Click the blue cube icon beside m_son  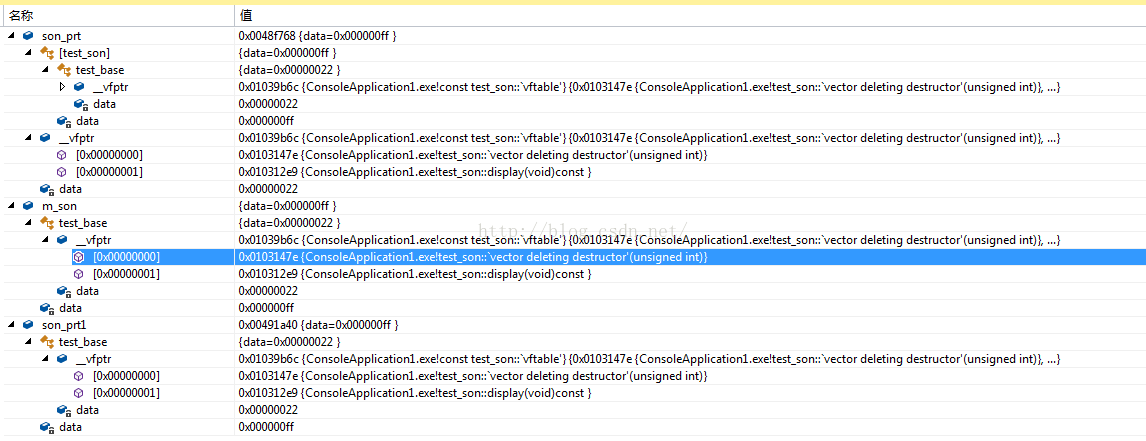pos(28,206)
